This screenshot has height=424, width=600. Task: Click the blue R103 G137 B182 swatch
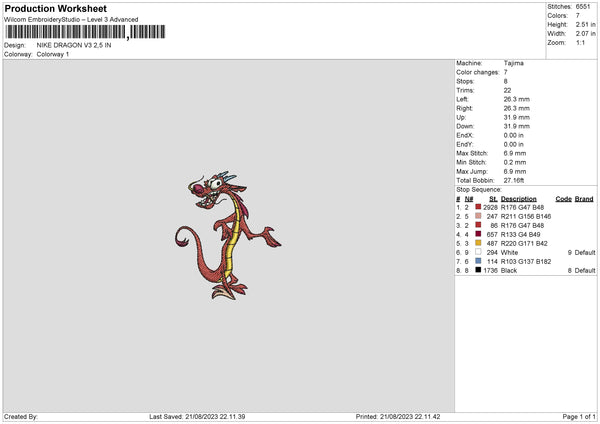478,261
